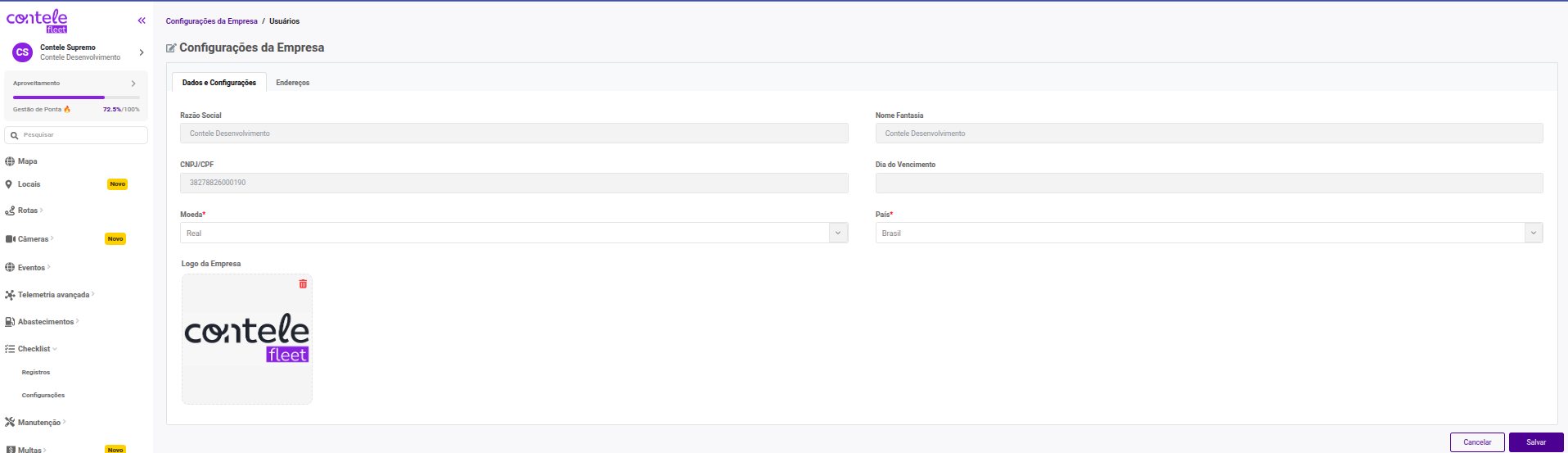Screen dimensions: 1568x453
Task: Switch to the Endereços tab
Action: tap(292, 83)
